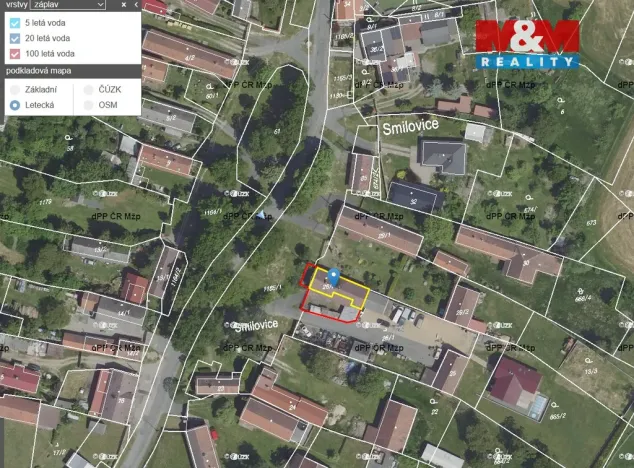
Task: Collapse the layers panel with left chevron
Action: coord(136,5)
